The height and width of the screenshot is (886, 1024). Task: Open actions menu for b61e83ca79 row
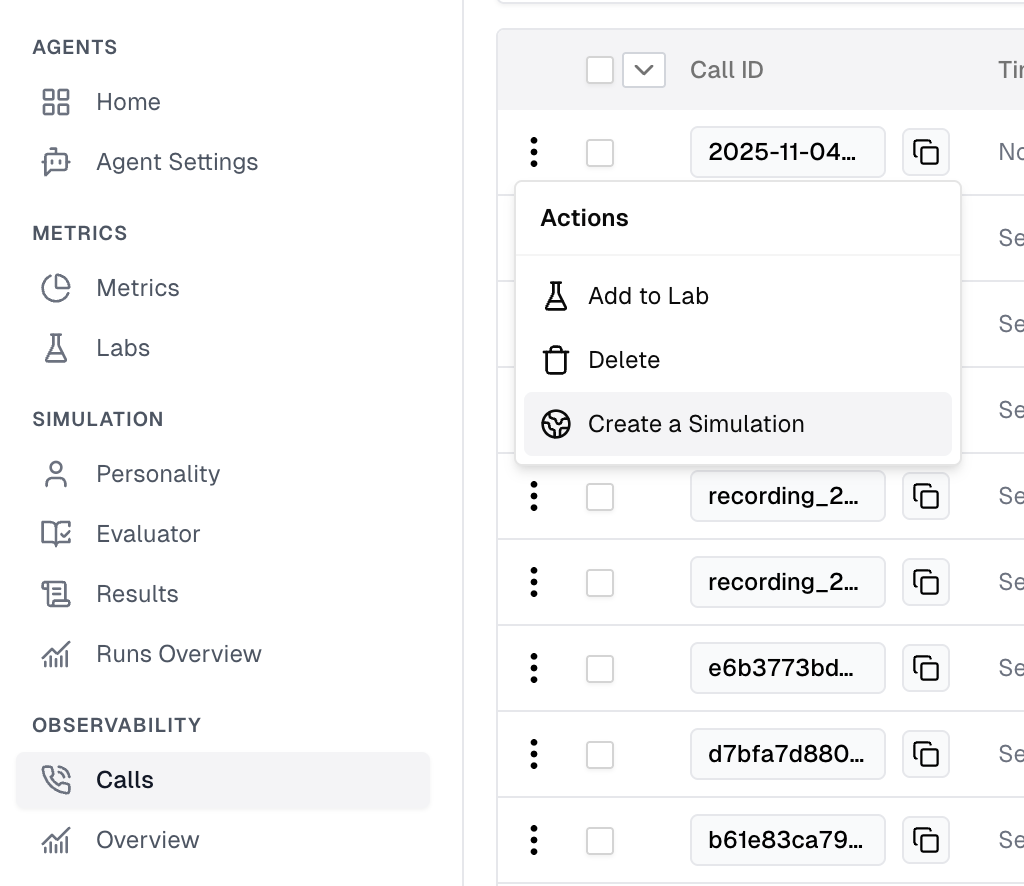coord(534,840)
